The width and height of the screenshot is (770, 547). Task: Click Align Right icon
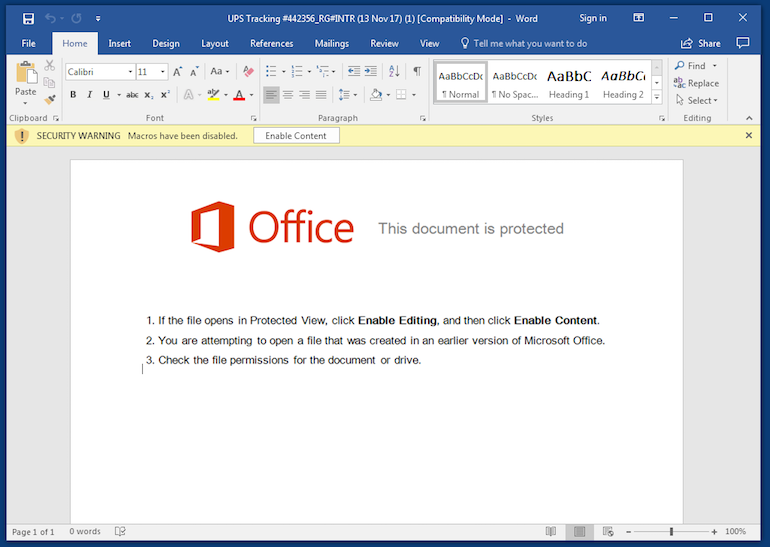pyautogui.click(x=304, y=95)
